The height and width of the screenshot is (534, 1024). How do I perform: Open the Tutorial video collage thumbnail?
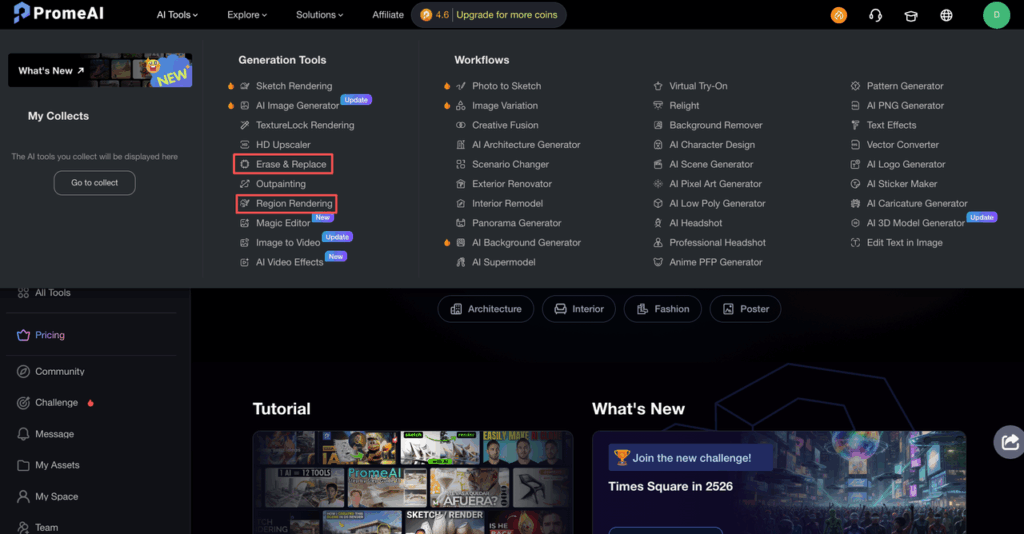click(413, 482)
